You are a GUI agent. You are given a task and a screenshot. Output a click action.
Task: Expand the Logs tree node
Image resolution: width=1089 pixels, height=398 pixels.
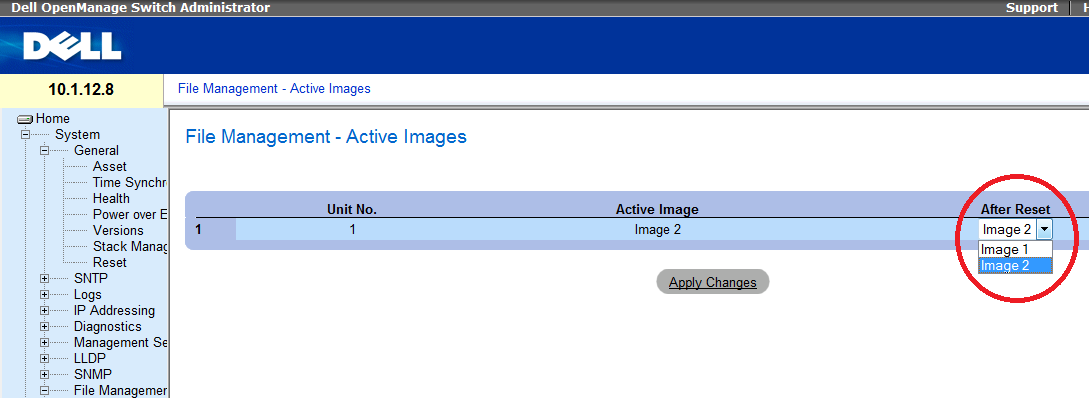44,295
